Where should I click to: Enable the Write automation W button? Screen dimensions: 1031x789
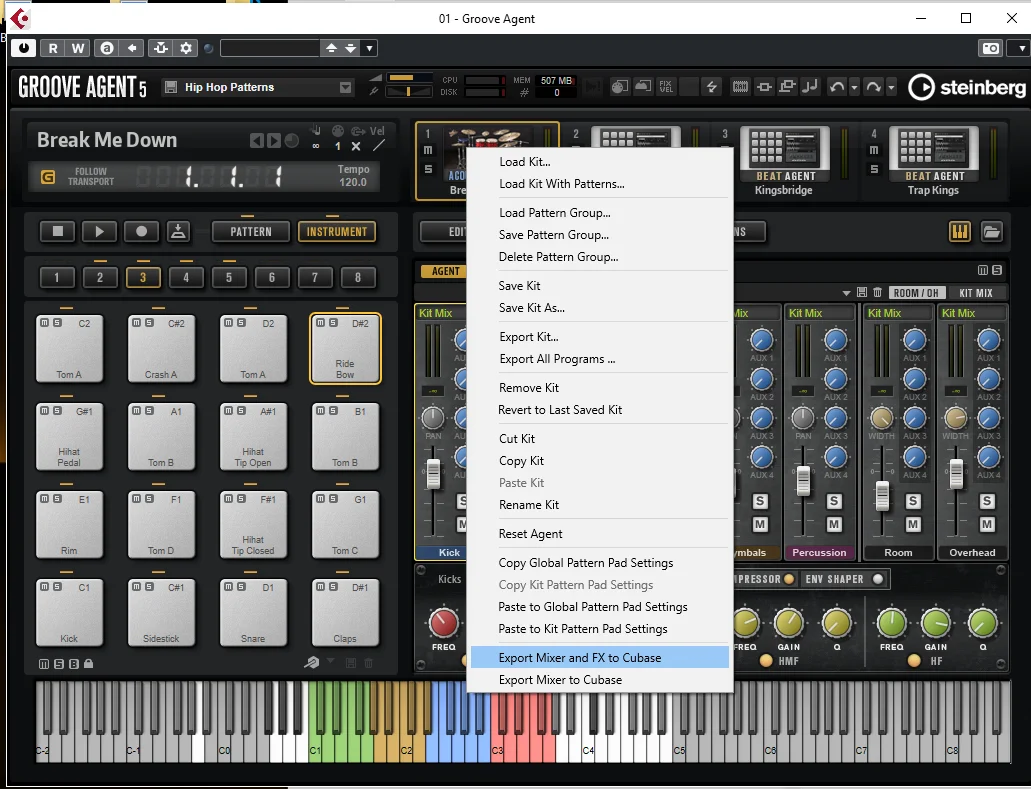click(x=78, y=48)
